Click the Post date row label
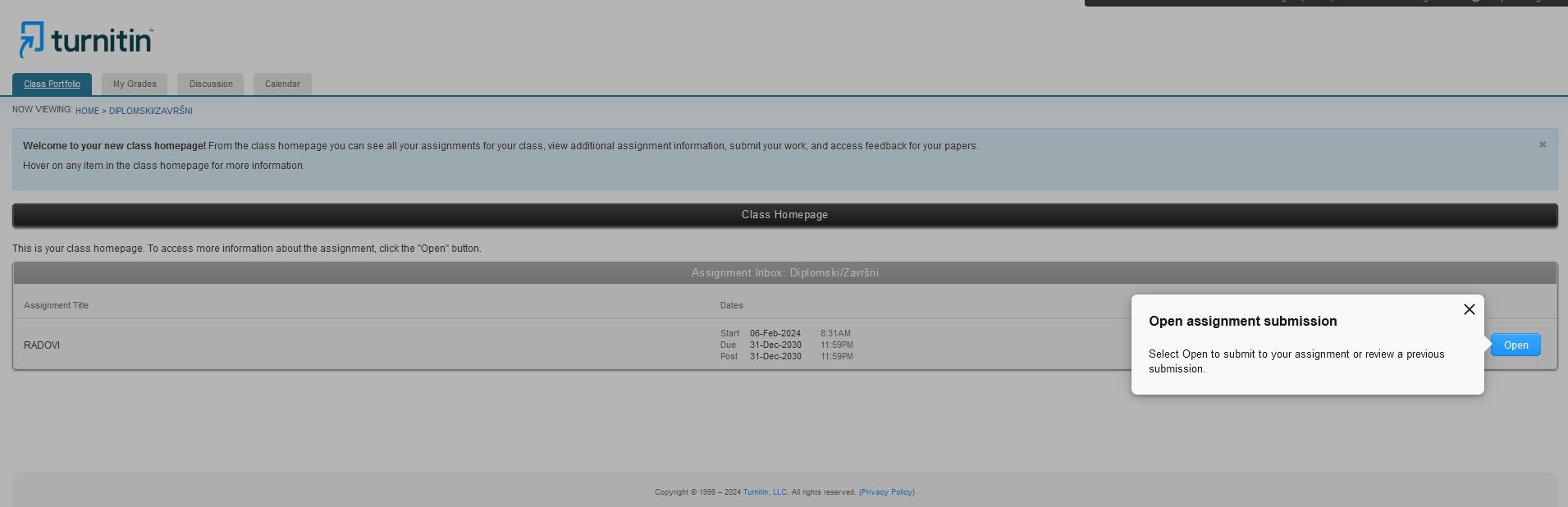 [729, 357]
